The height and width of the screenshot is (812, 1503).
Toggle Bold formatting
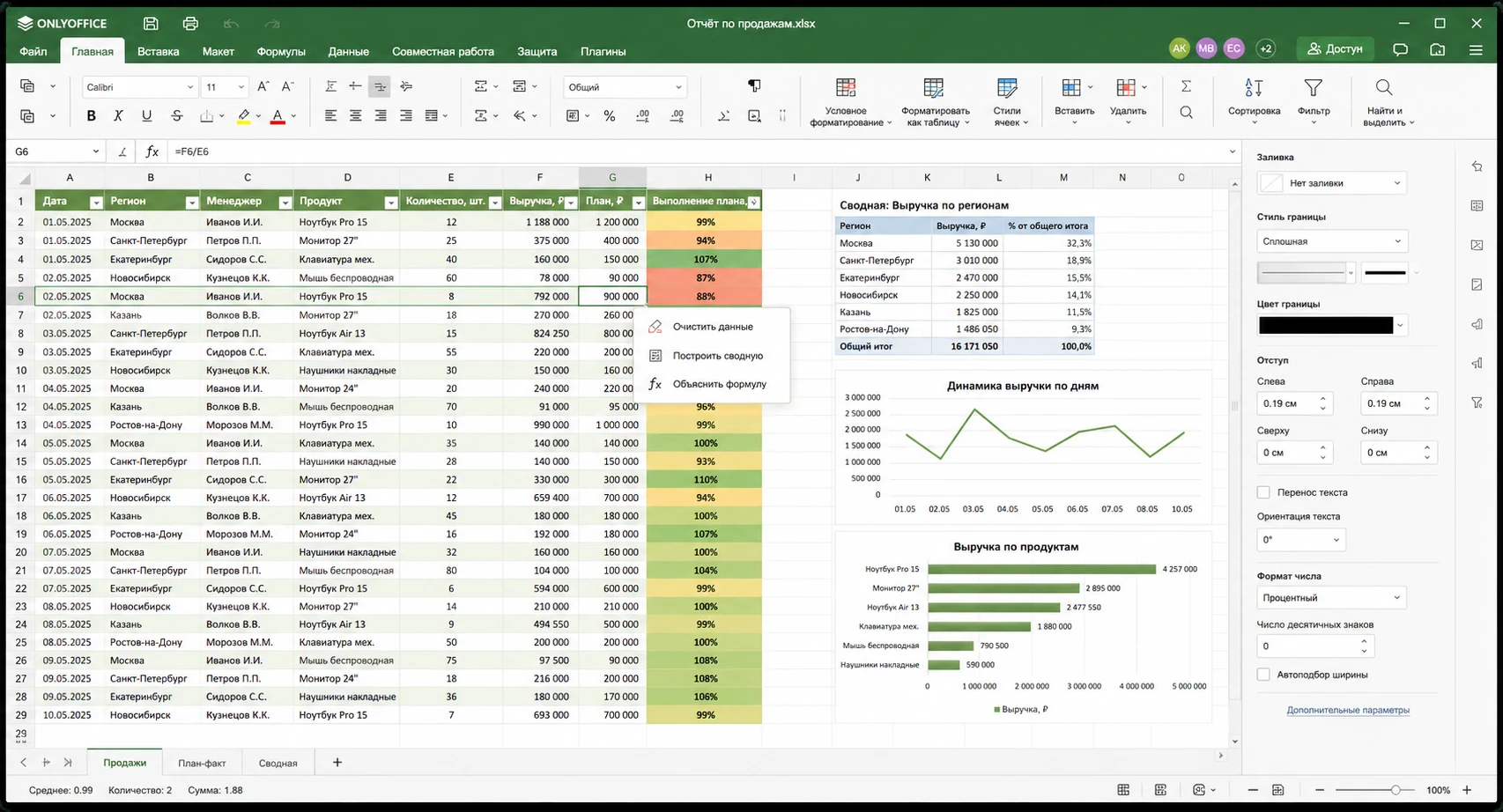[91, 115]
